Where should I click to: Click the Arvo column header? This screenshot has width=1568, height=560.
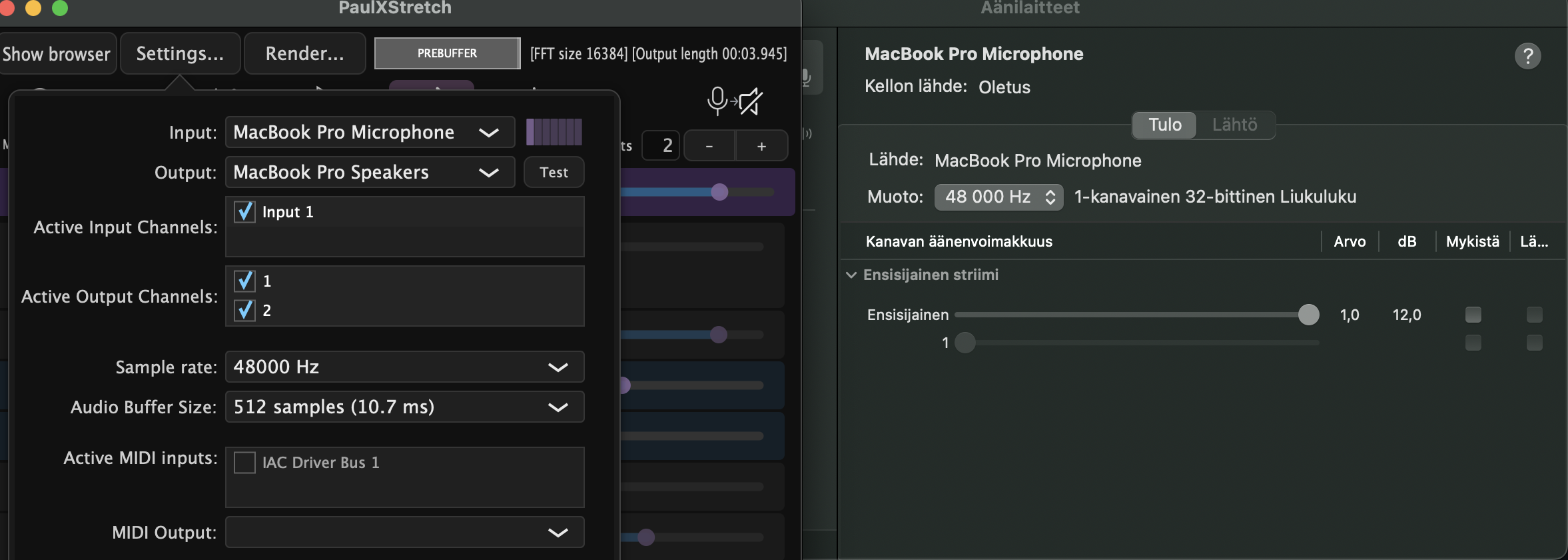point(1350,241)
